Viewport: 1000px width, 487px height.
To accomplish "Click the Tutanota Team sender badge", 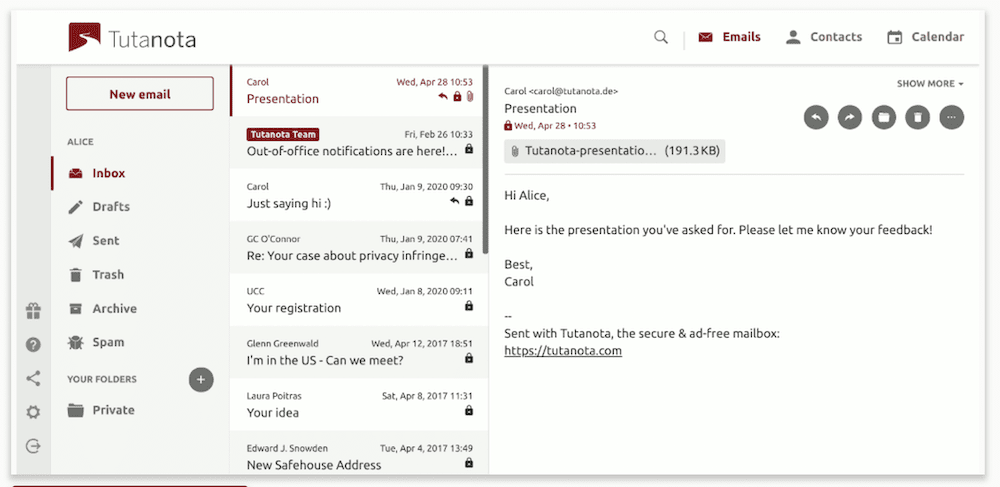I will tap(283, 134).
